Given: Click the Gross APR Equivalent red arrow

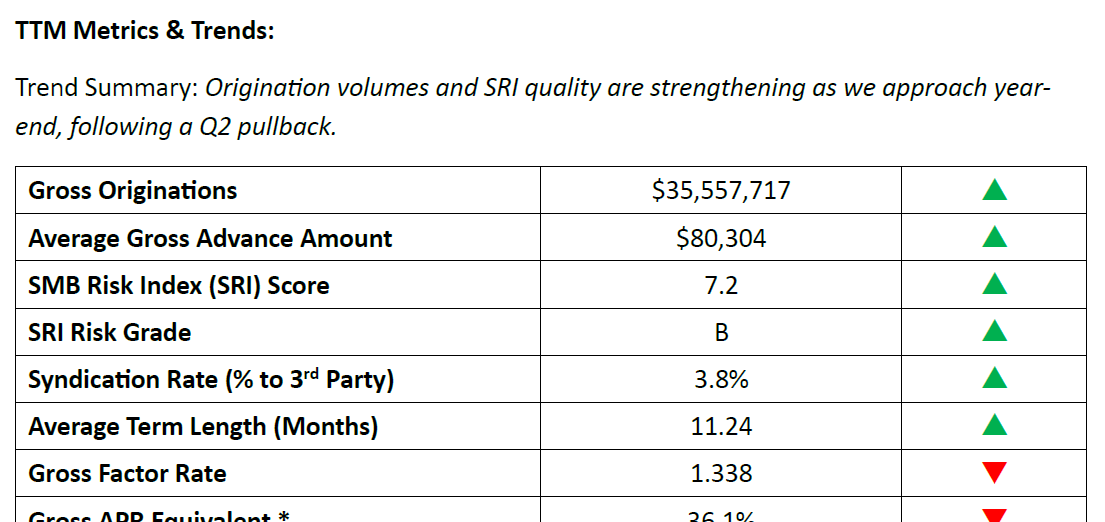Looking at the screenshot, I should coord(994,516).
